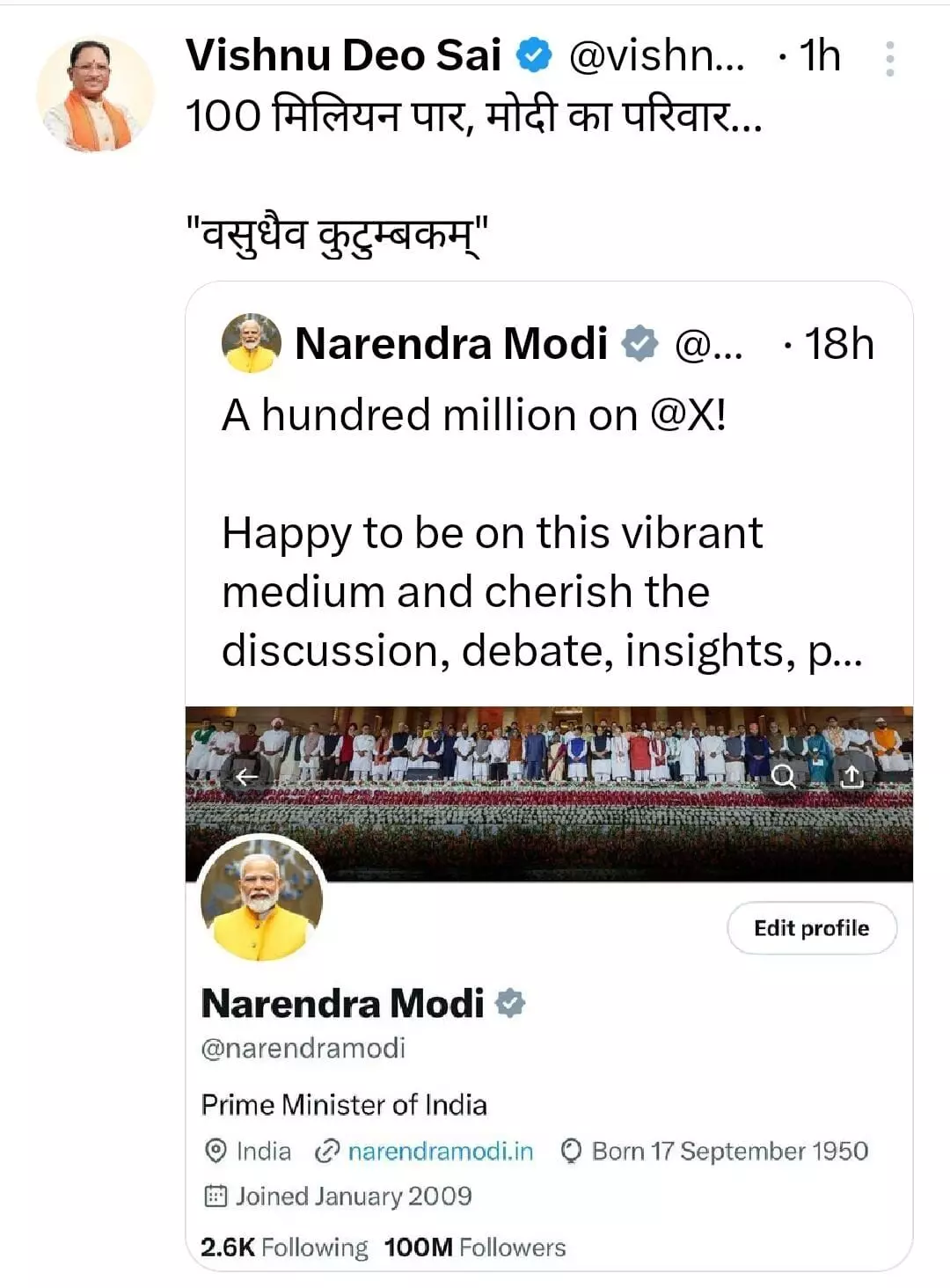Image resolution: width=950 pixels, height=1288 pixels.
Task: Click verified badge in quoted tweet header
Action: [639, 343]
